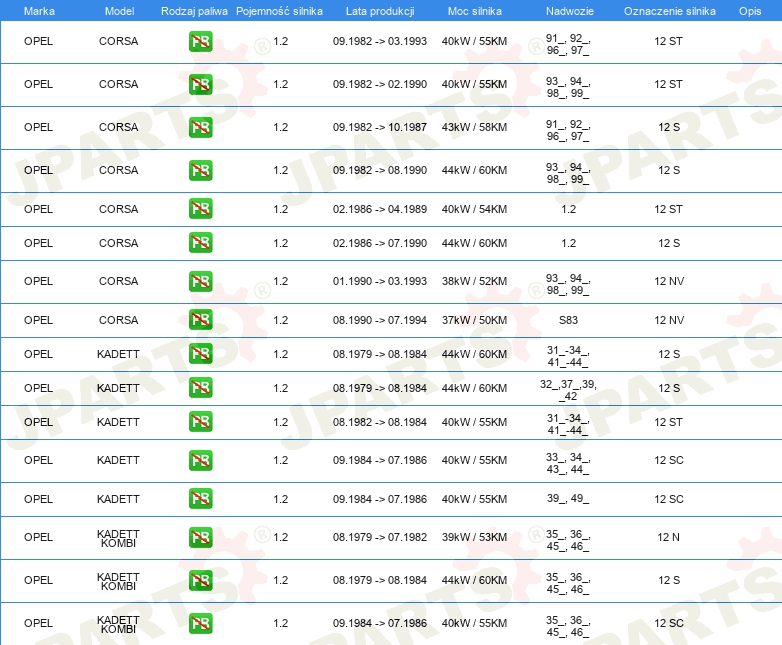Click 12 NV engine code in S83 row
The image size is (782, 645).
[669, 320]
